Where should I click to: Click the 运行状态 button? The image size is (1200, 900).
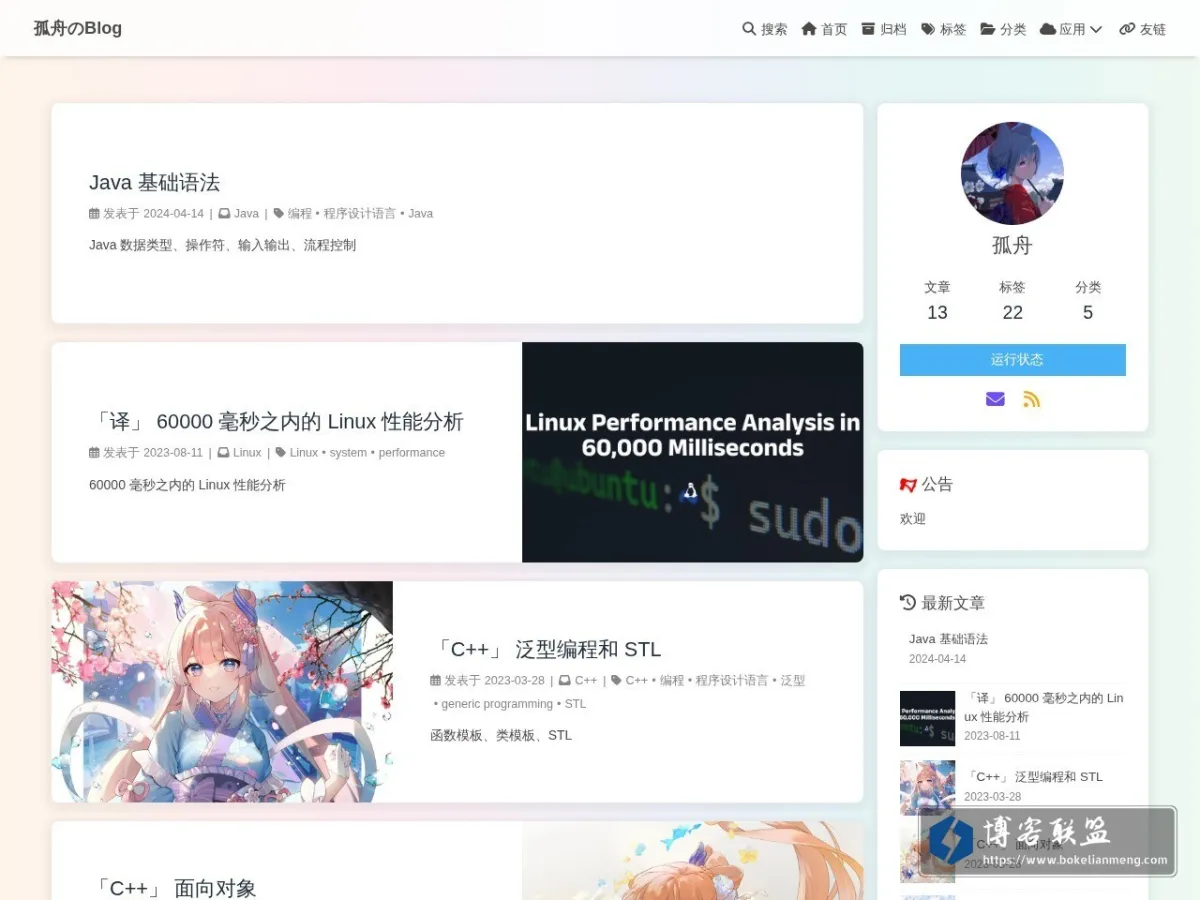pyautogui.click(x=1012, y=360)
